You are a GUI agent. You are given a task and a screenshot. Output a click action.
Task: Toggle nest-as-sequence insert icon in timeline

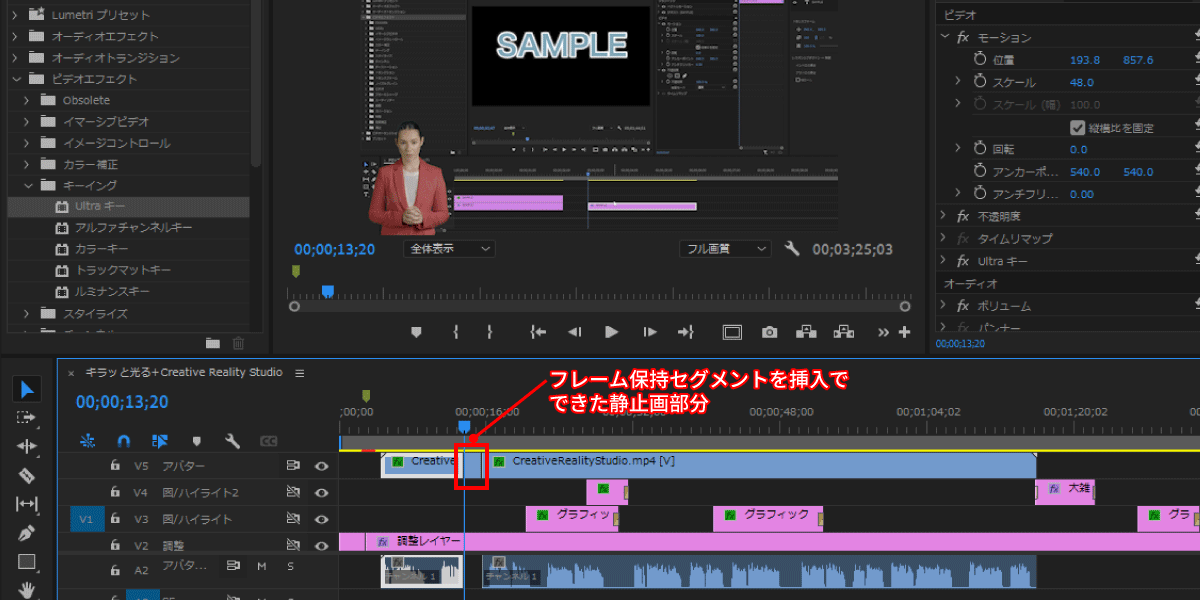coord(88,440)
